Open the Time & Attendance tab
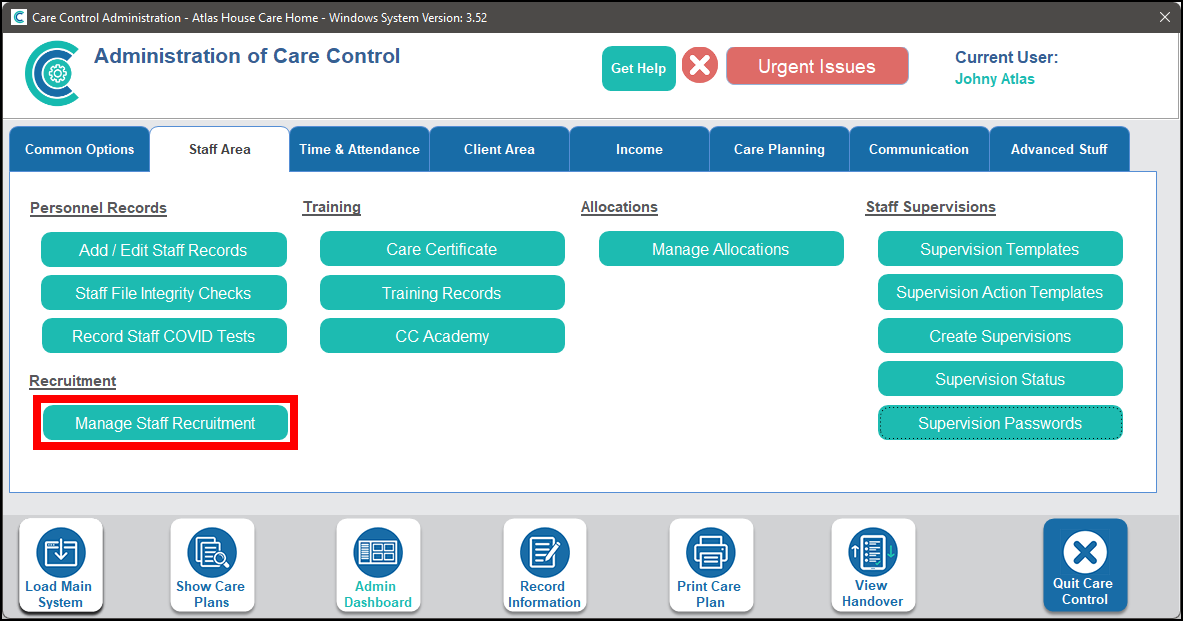Screen dimensions: 1183x621 pos(359,149)
